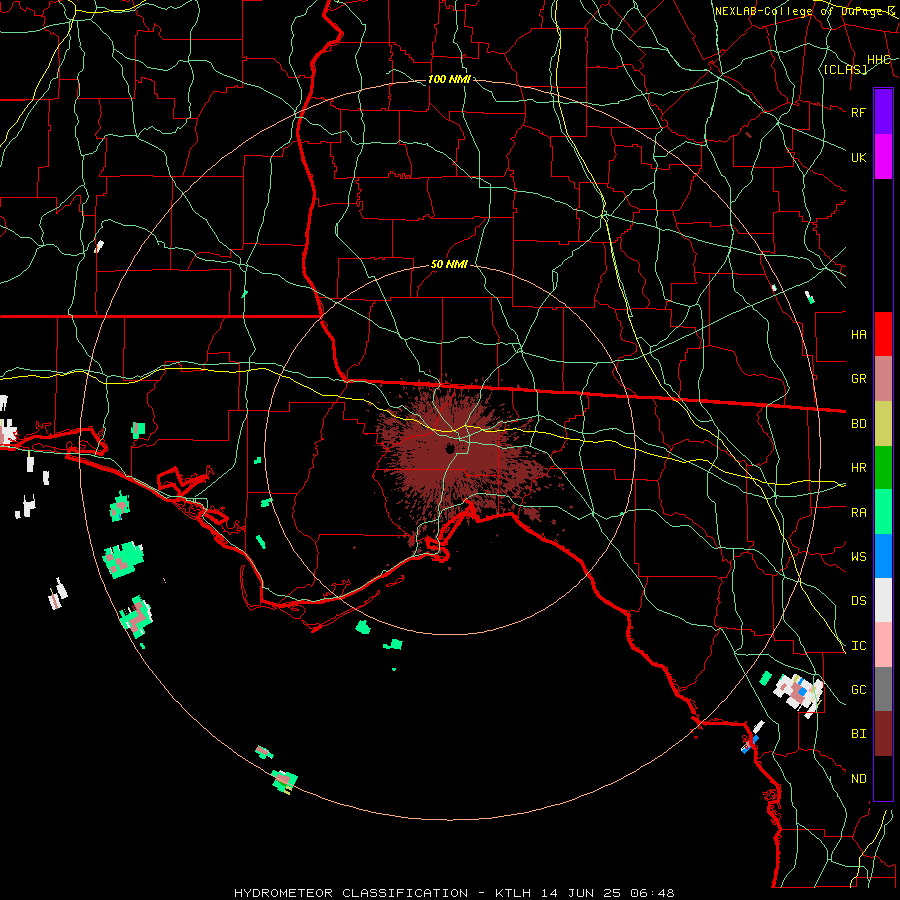Select the light pink IC legend swatch
Viewport: 900px width, 900px height.
(883, 645)
